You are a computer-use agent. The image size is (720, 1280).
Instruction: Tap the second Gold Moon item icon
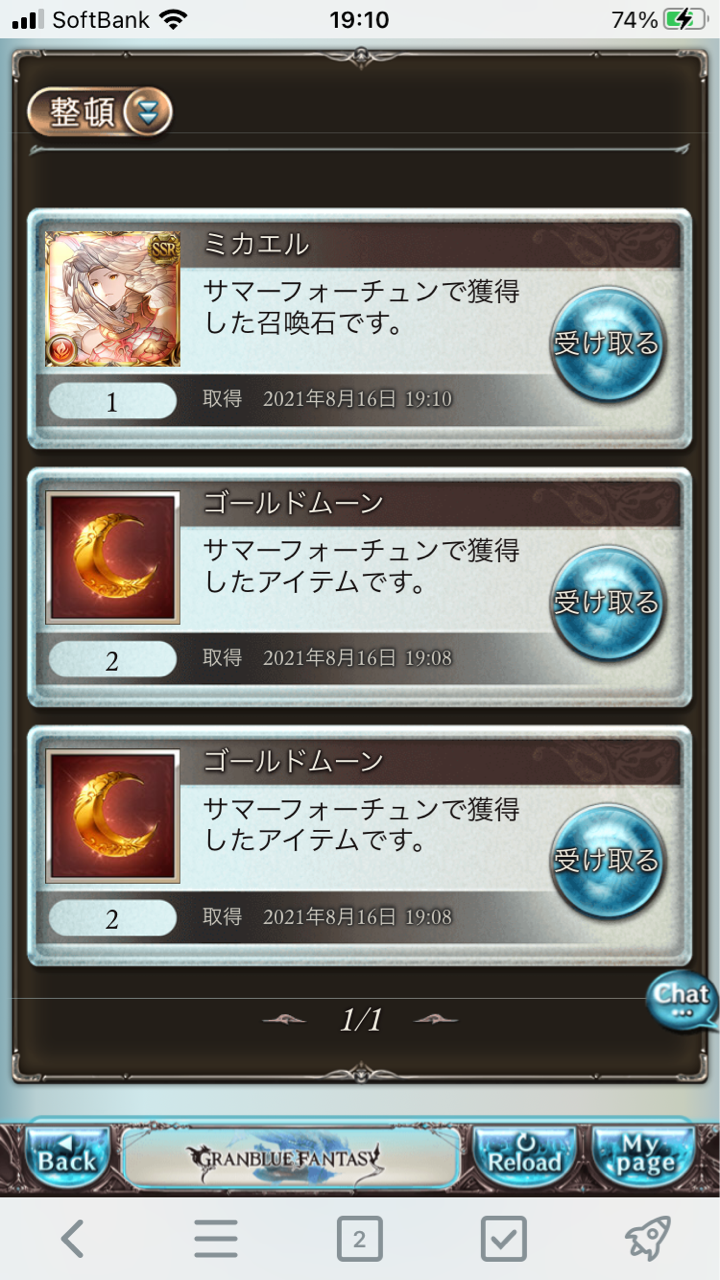pyautogui.click(x=113, y=816)
